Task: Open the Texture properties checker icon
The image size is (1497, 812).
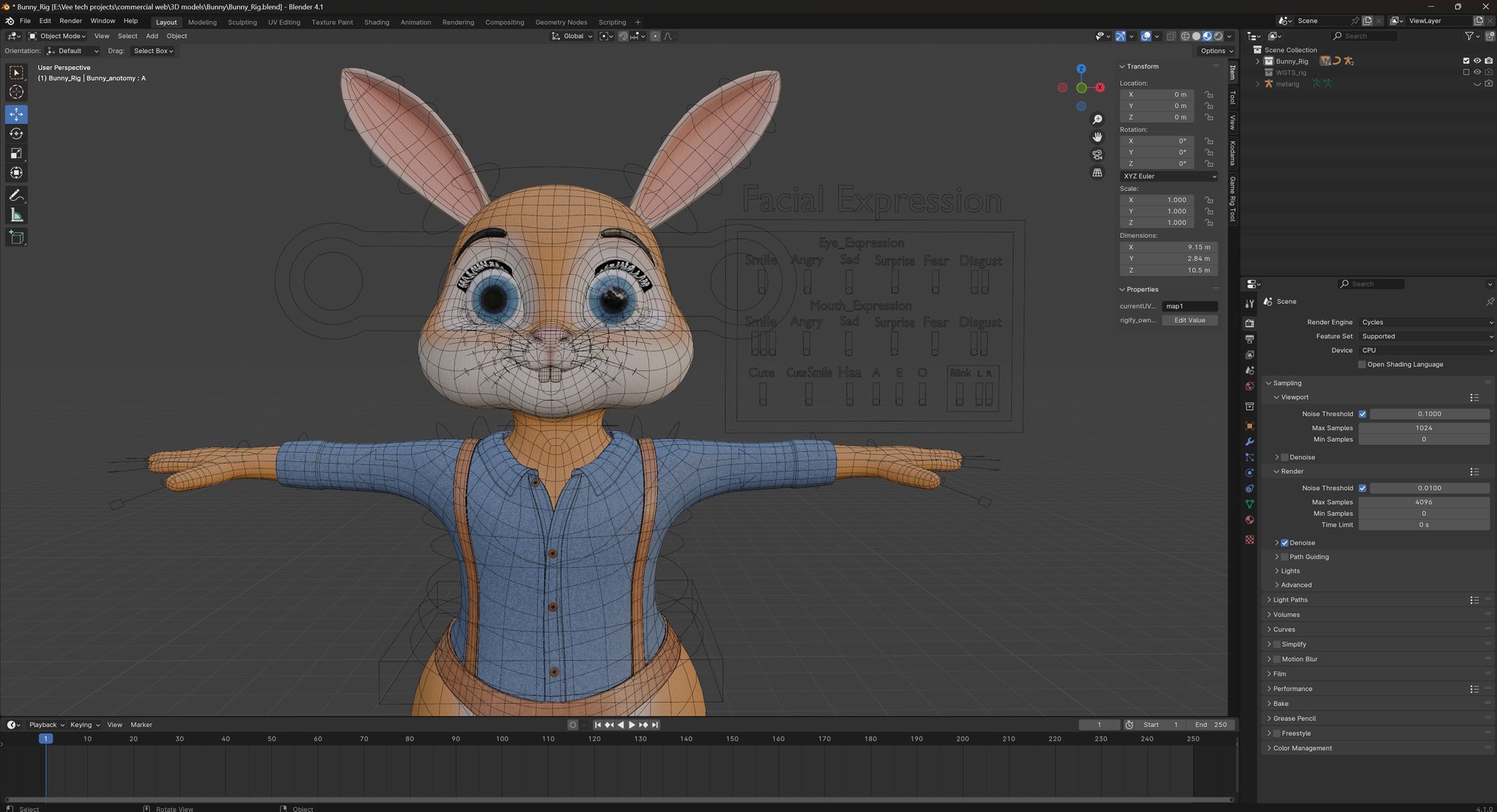Action: click(1250, 539)
